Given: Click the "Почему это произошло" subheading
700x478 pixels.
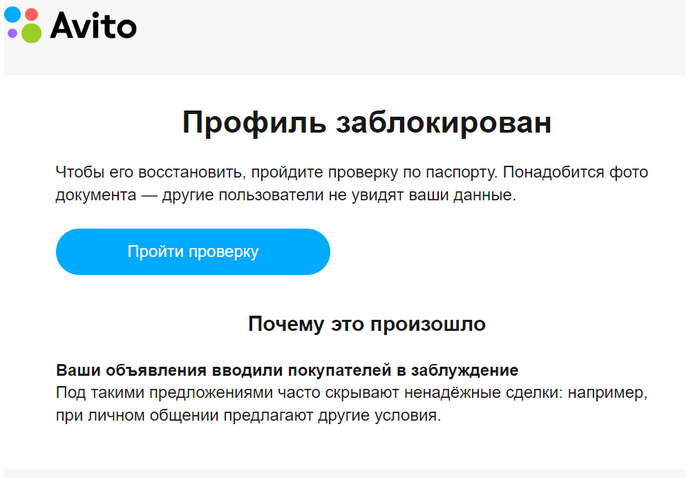Looking at the screenshot, I should click(366, 324).
